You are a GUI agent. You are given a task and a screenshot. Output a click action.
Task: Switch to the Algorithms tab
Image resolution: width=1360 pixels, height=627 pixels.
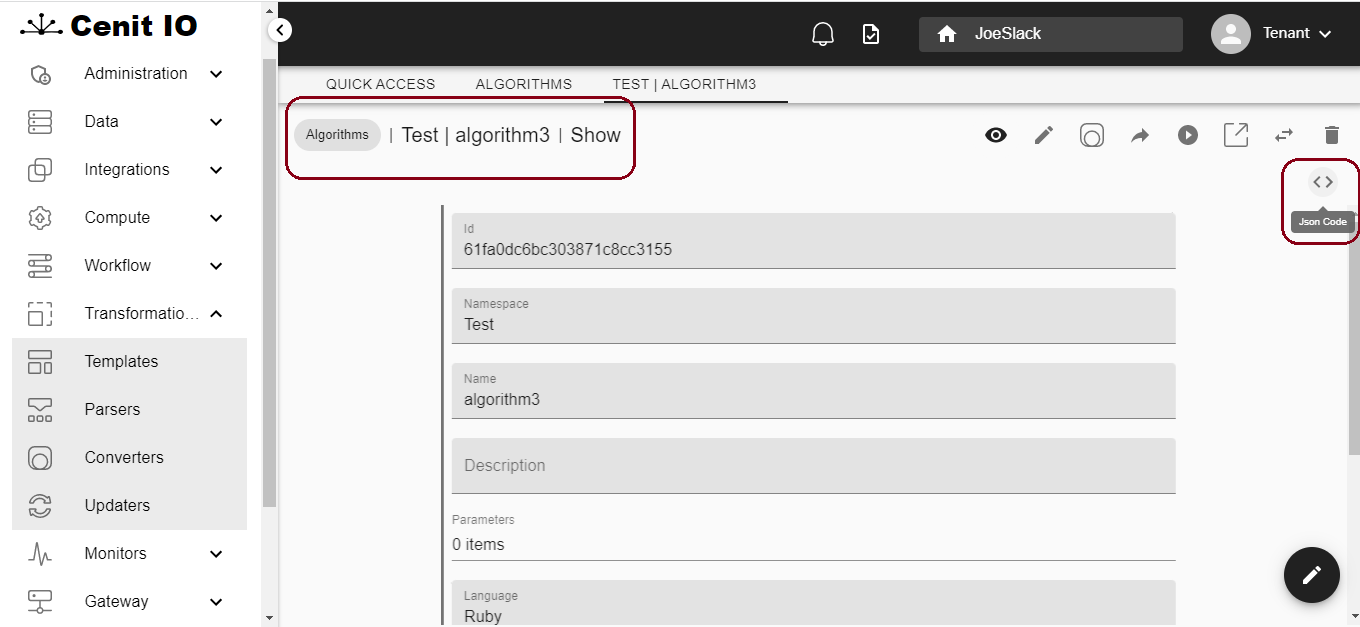[524, 84]
